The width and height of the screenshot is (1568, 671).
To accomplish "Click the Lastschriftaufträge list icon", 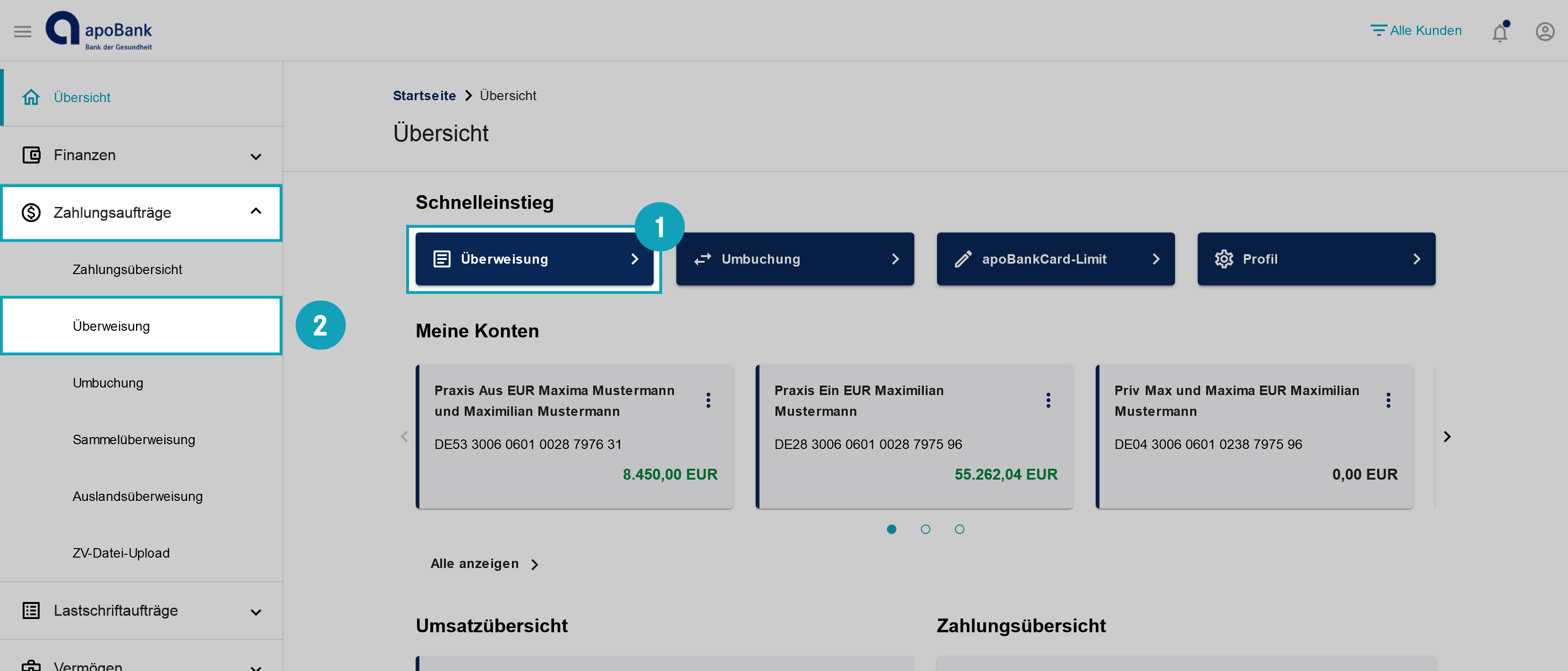I will [x=31, y=610].
